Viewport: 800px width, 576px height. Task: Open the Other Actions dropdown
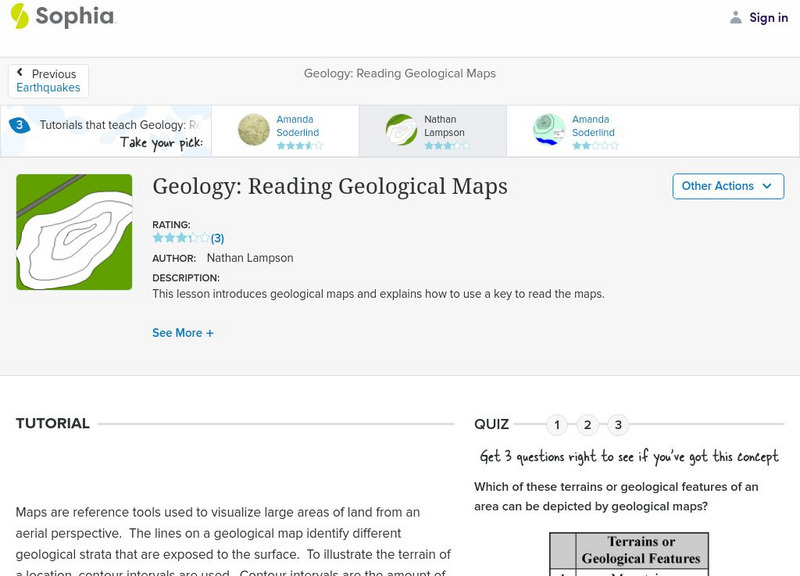click(727, 186)
